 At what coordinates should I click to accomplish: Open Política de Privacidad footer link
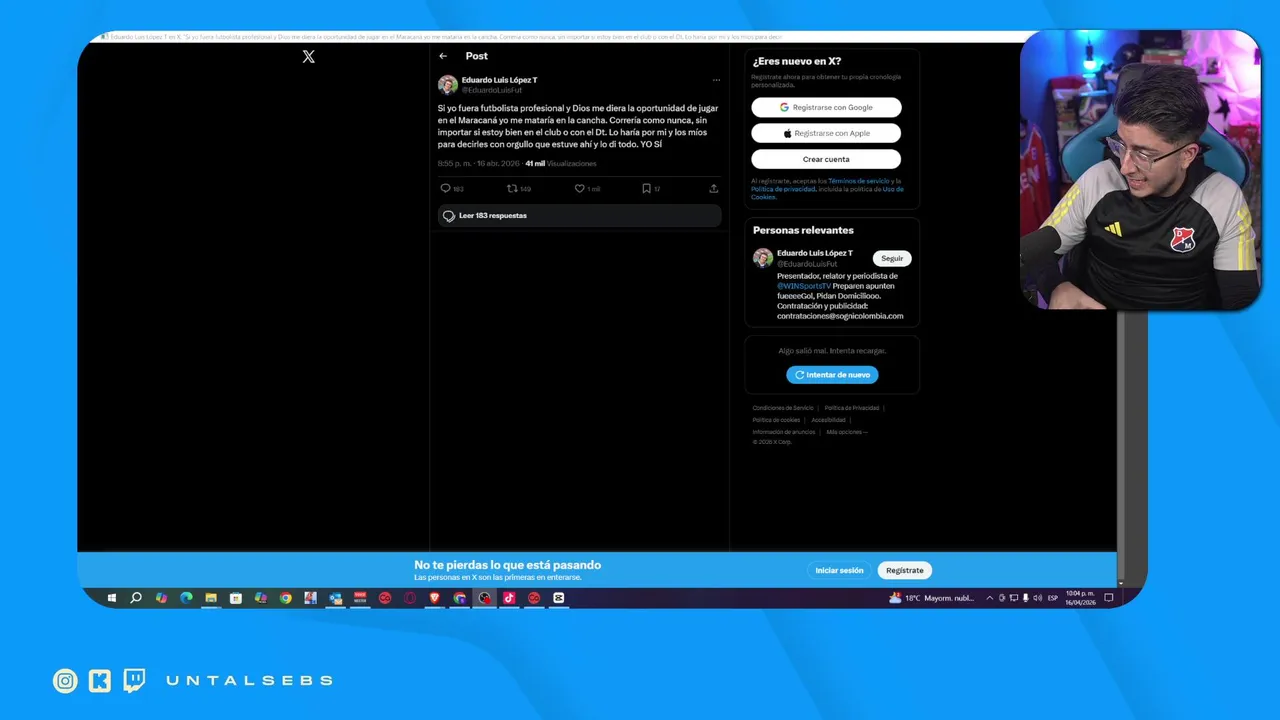[852, 408]
